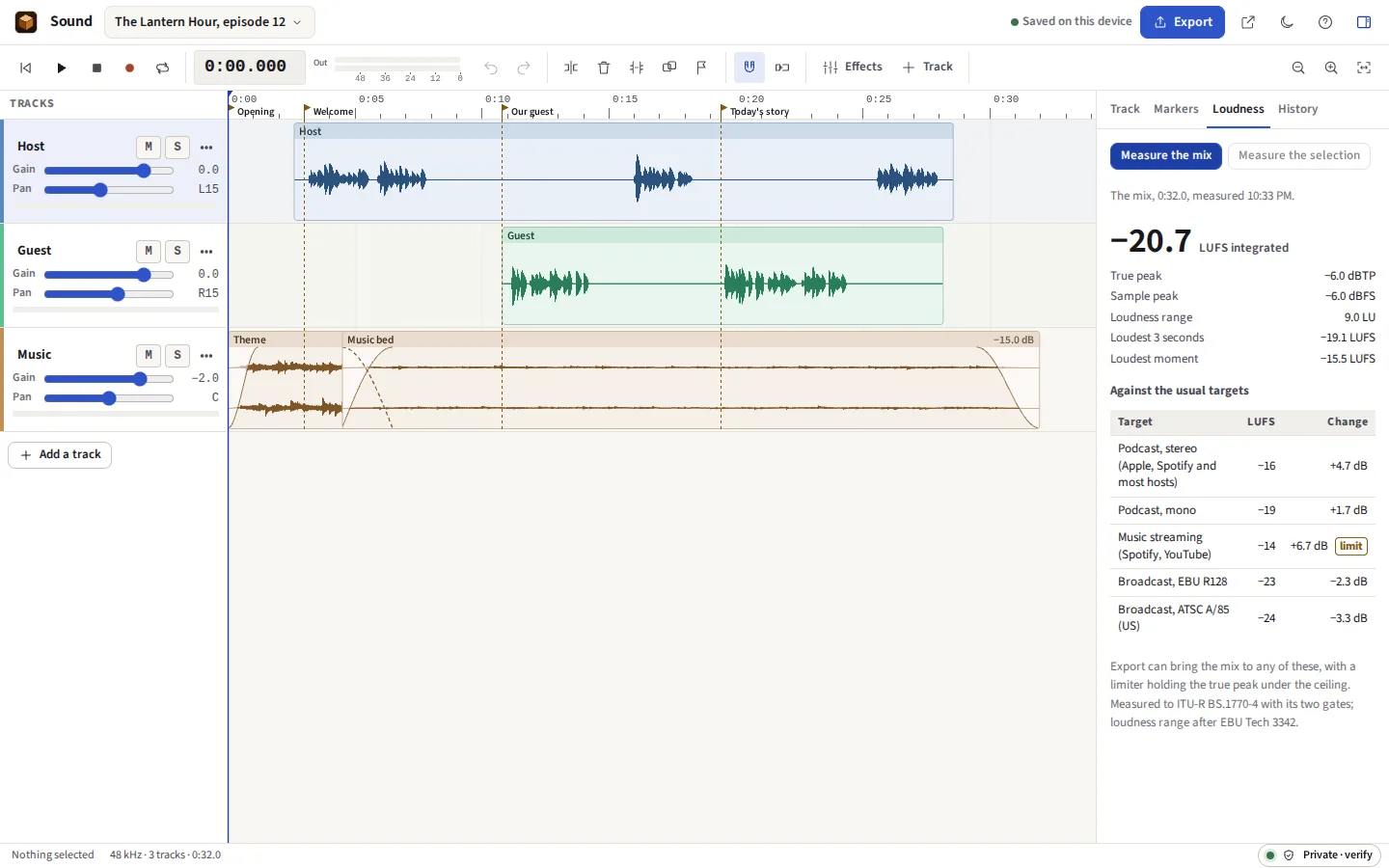Mute the Guest track
The image size is (1389, 868).
(x=148, y=251)
